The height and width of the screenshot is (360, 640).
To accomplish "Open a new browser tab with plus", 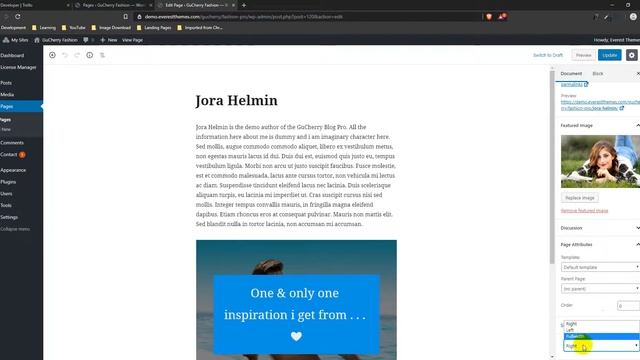I will point(244,5).
